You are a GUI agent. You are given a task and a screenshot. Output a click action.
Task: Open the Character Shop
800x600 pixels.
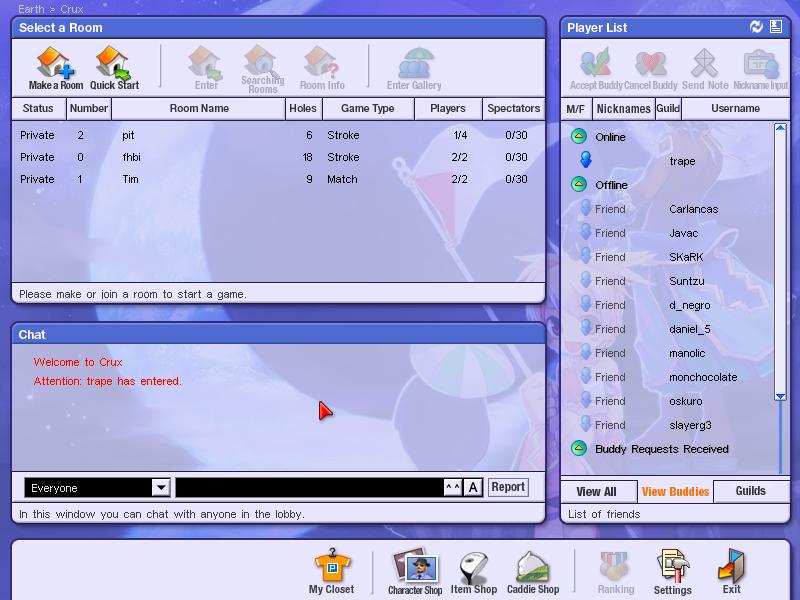click(x=415, y=571)
